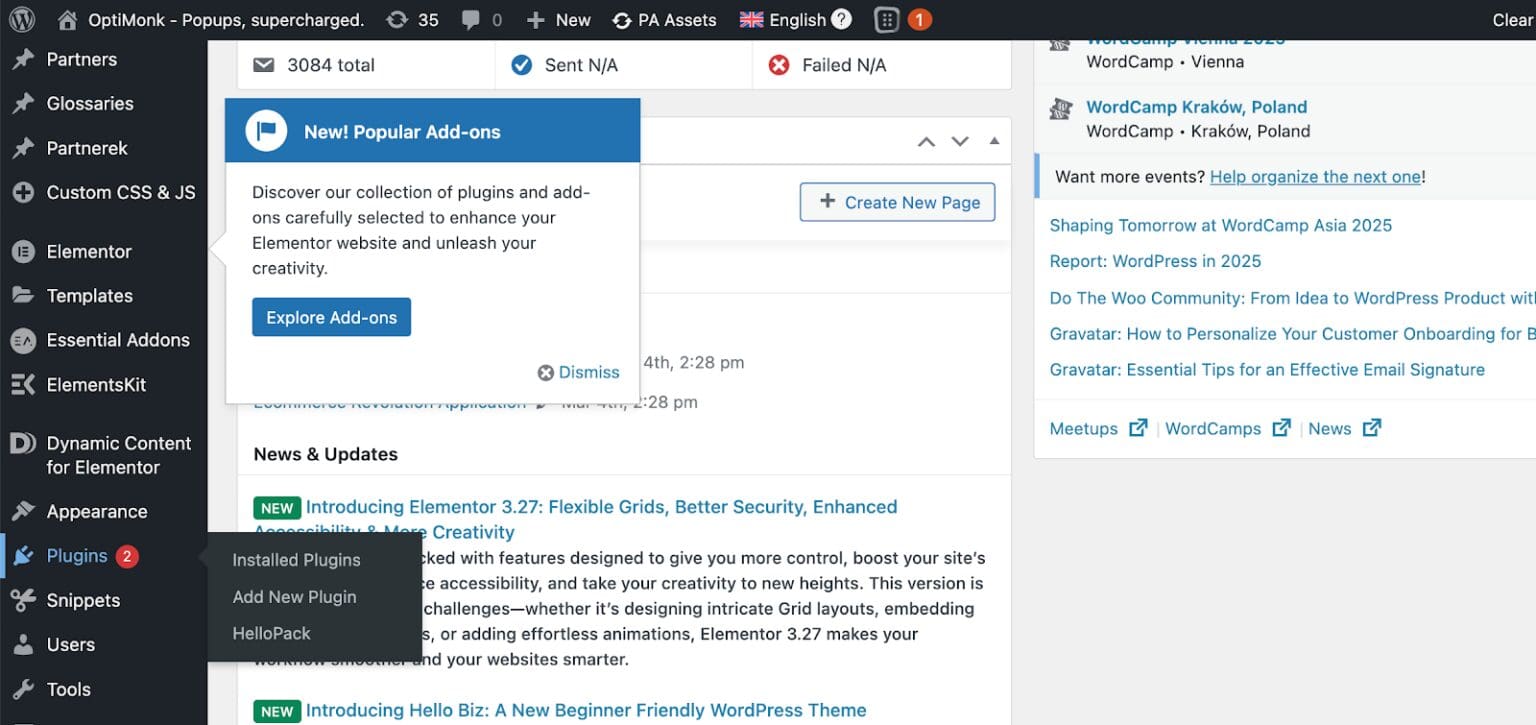This screenshot has width=1536, height=725.
Task: Open Help organize the next one link
Action: click(1315, 177)
